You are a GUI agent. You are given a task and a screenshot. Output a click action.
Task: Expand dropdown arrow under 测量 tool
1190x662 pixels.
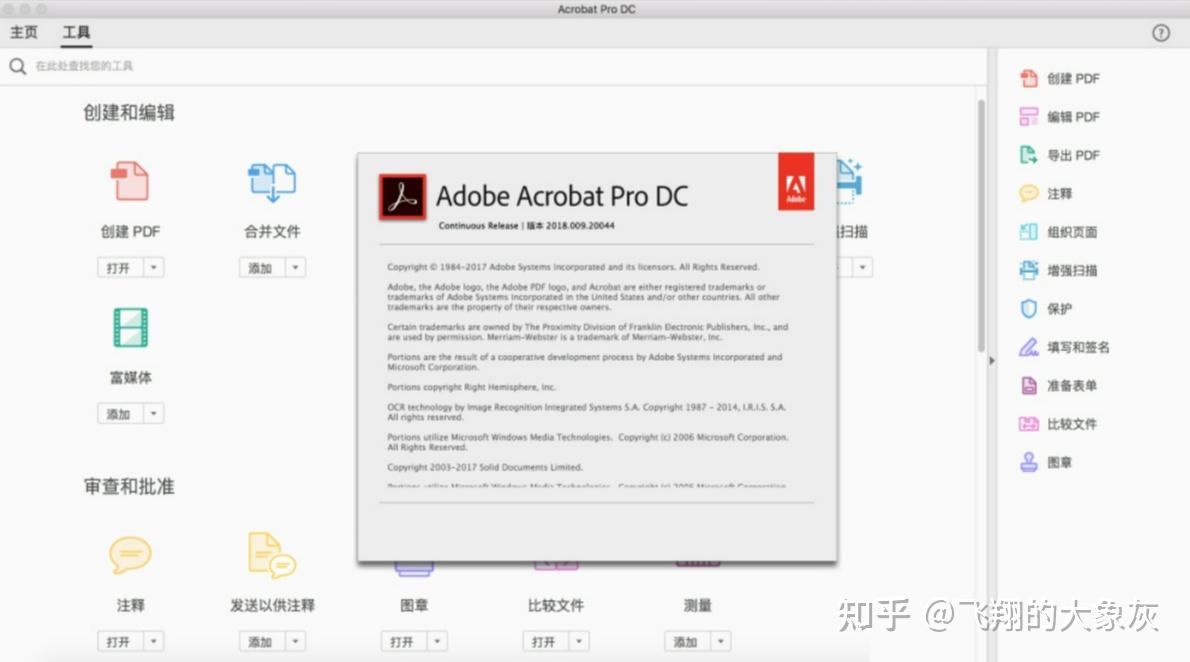click(721, 642)
